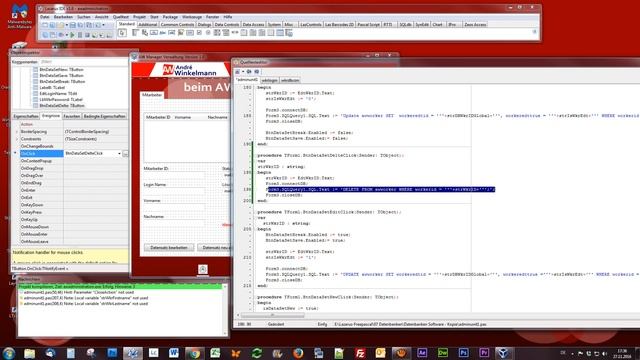Viewport: 640px width, 360px height.
Task: Click the Step Into debugger icon
Action: [94, 35]
